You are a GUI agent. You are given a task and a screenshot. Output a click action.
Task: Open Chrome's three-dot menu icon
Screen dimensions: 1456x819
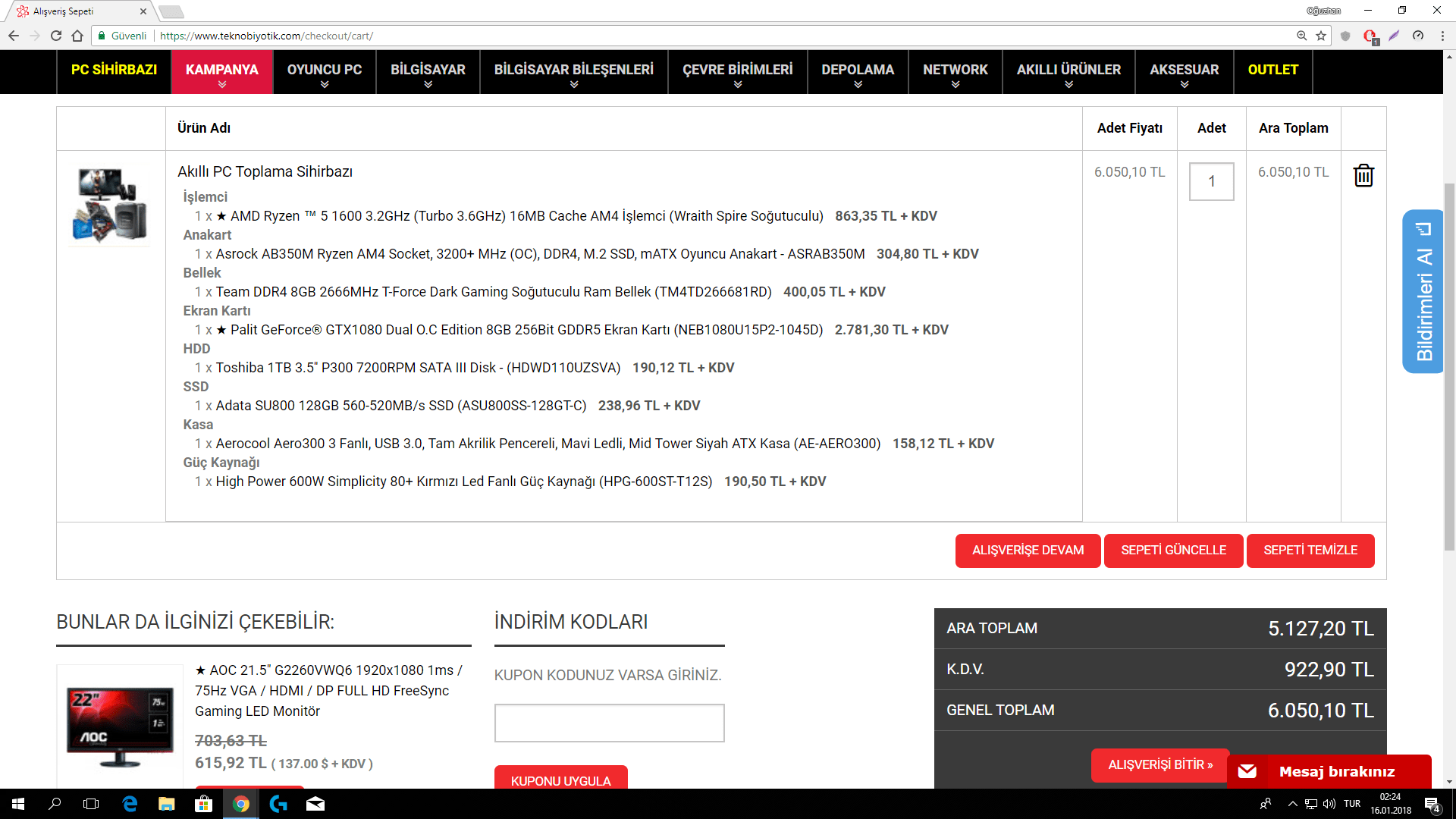tap(1442, 36)
